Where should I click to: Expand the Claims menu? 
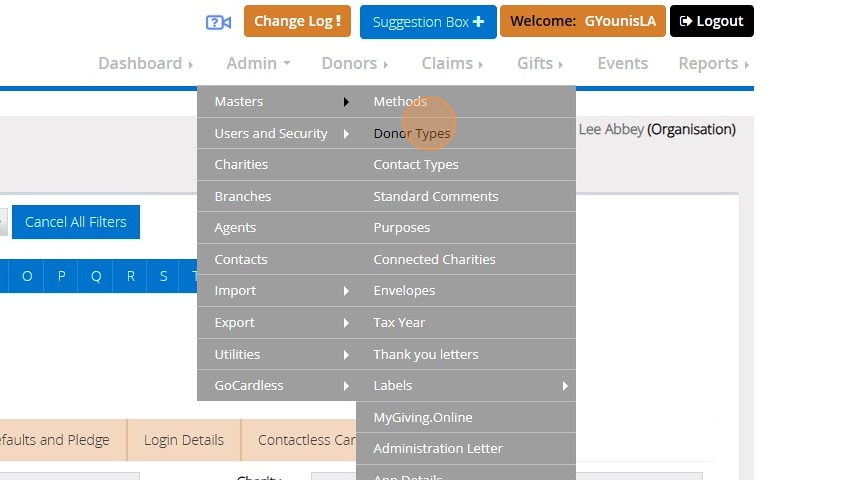452,63
